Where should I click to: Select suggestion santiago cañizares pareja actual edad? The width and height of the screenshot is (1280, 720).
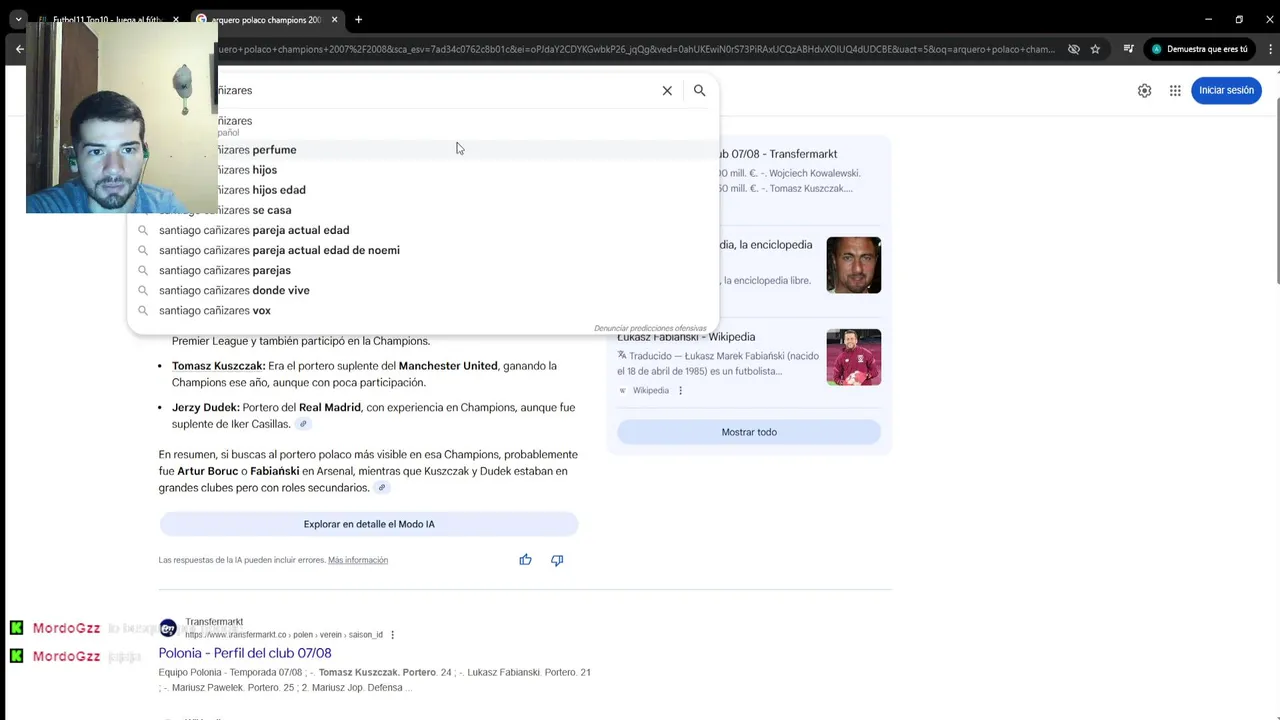click(x=424, y=230)
